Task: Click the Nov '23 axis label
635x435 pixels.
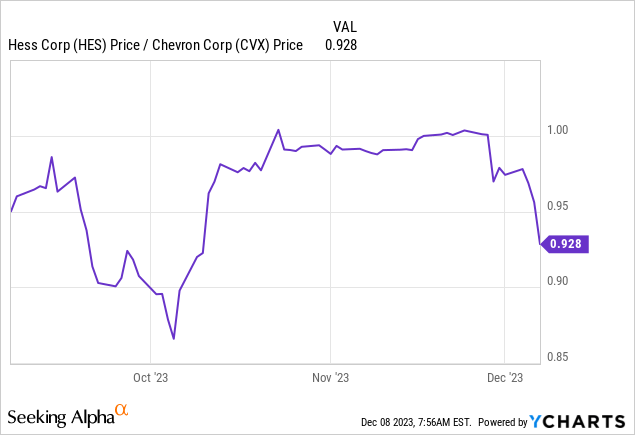Action: click(330, 377)
